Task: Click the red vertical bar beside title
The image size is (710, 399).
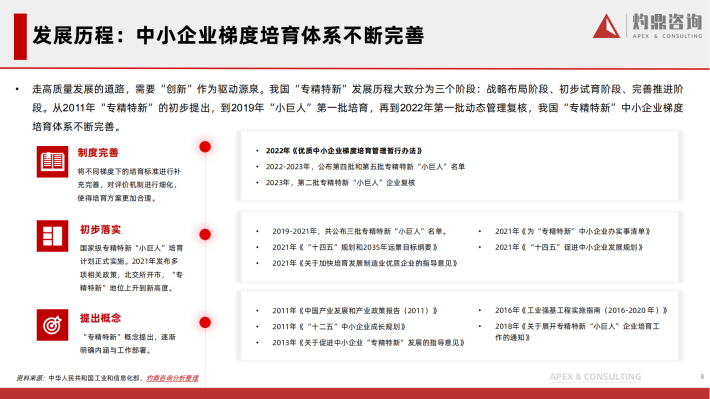Action: click(x=20, y=37)
